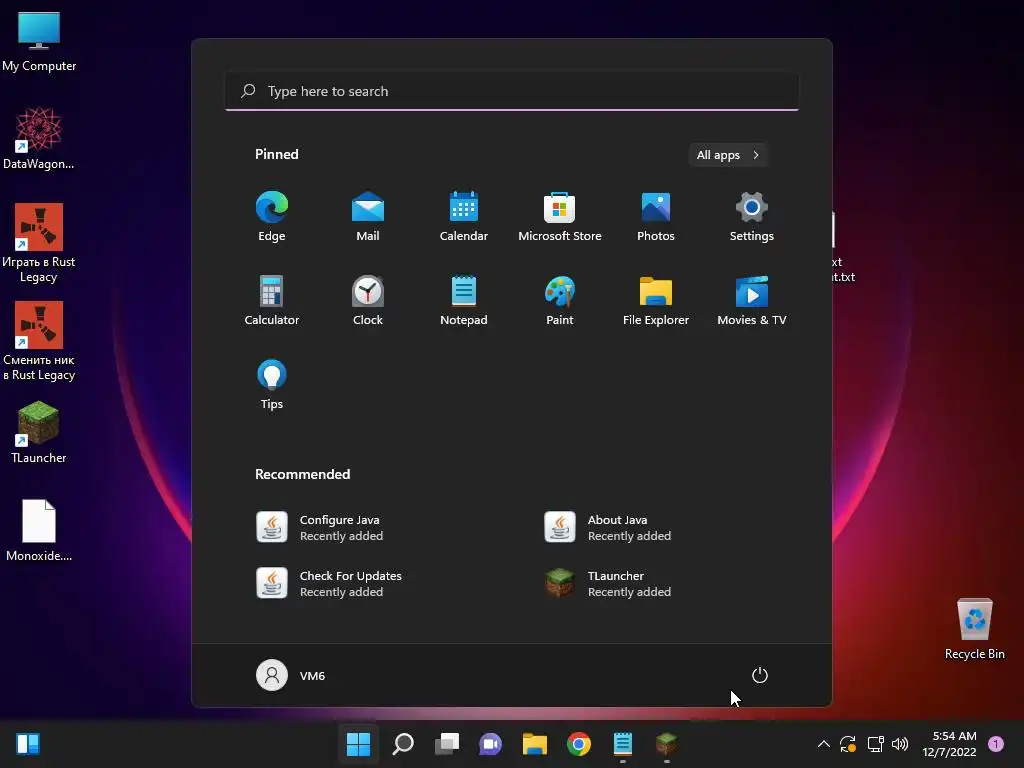Screen dimensions: 1024x768
Task: Open Notepad from pinned apps
Action: tap(464, 300)
